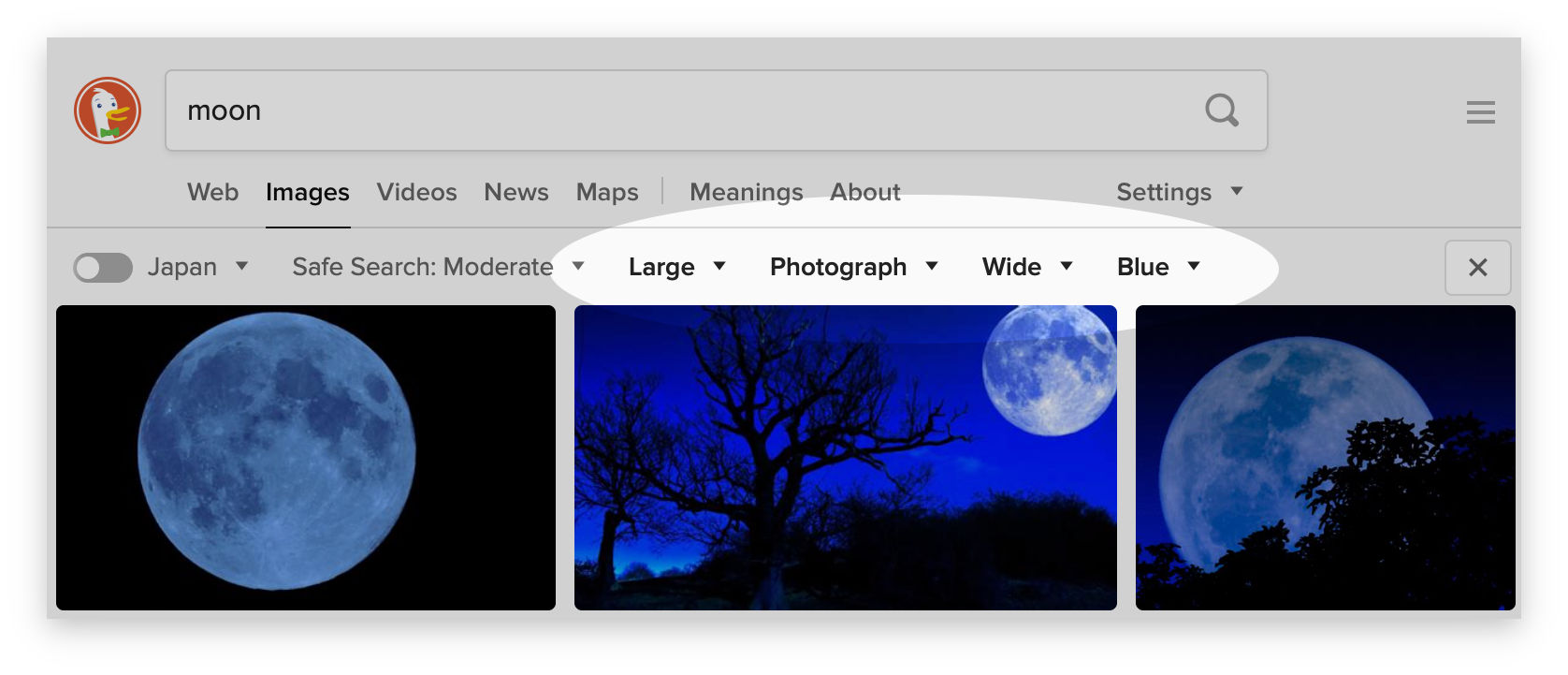Screen dimensions: 1568x675
Task: Expand the Settings dropdown
Action: click(x=1180, y=192)
